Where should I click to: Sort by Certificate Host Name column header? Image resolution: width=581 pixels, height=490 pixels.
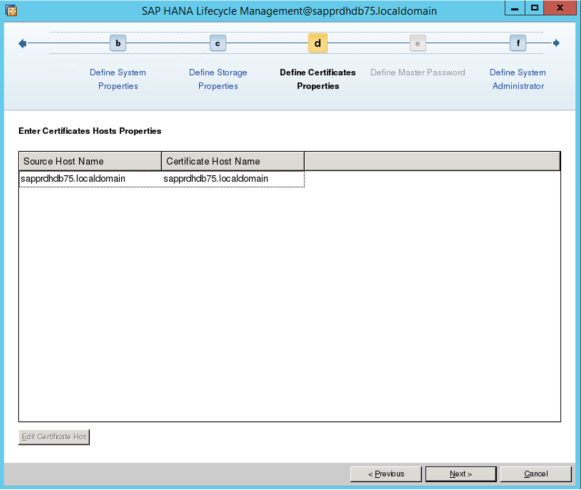(233, 161)
